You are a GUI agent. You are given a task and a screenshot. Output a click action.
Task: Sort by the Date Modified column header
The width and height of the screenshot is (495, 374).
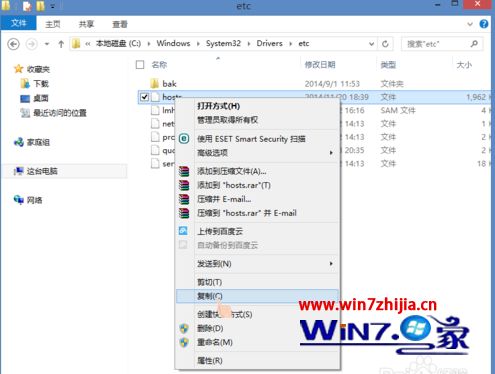click(x=320, y=65)
